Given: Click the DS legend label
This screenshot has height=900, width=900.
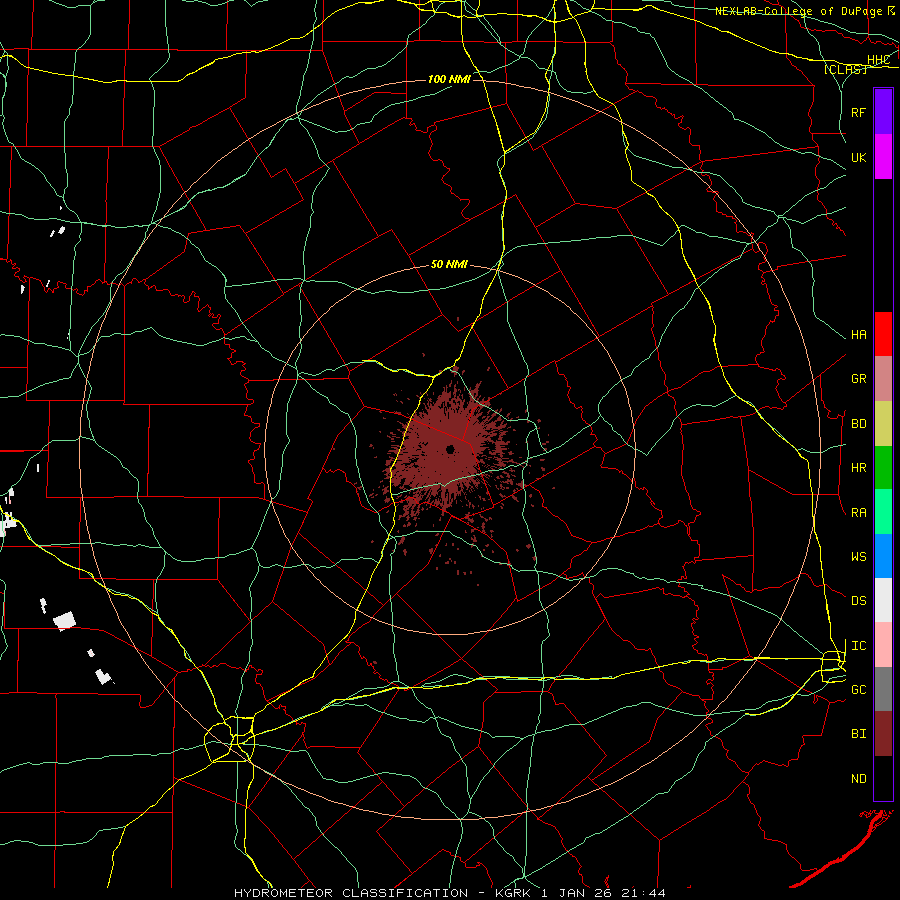Looking at the screenshot, I should [x=858, y=601].
